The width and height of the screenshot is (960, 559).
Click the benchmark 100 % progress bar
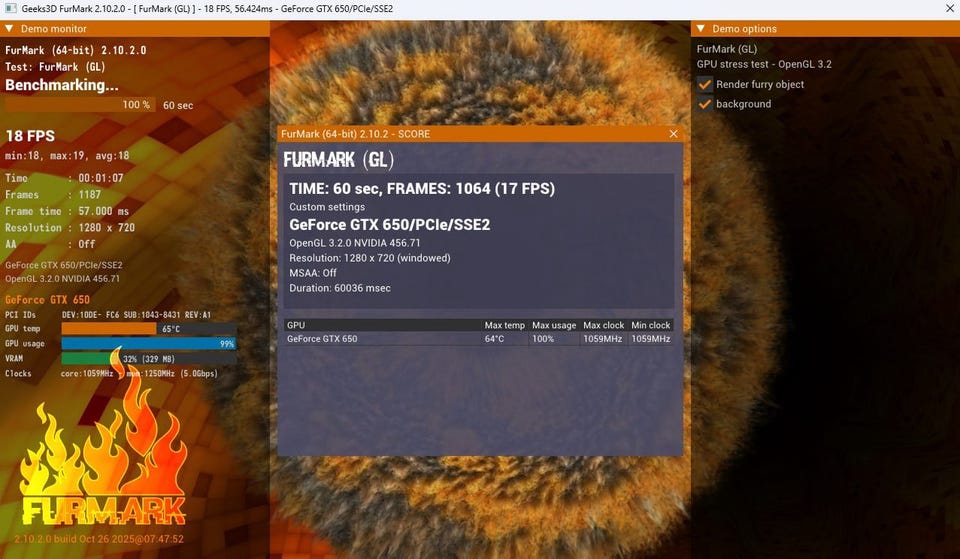click(80, 105)
